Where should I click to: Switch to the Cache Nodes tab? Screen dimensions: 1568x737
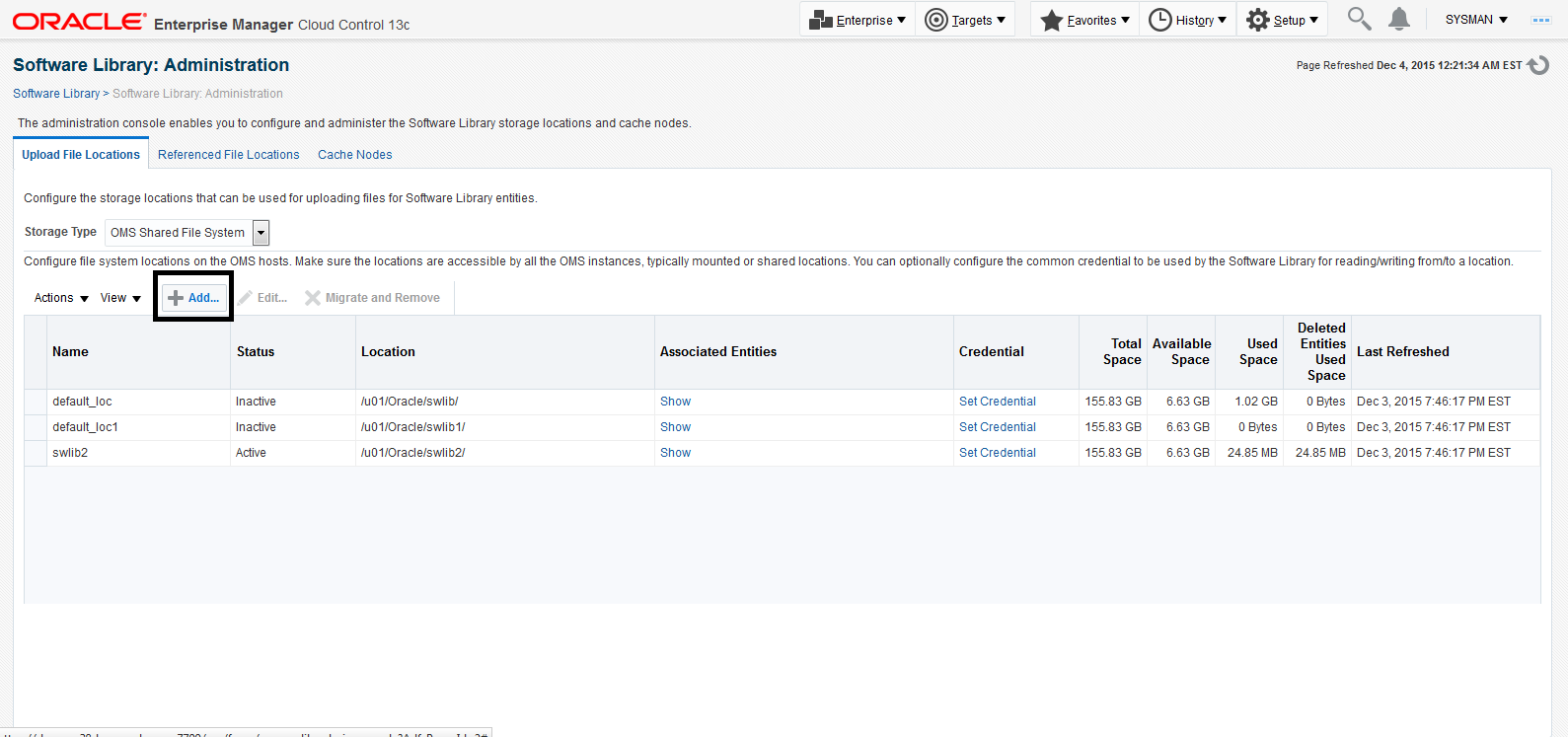click(x=354, y=155)
